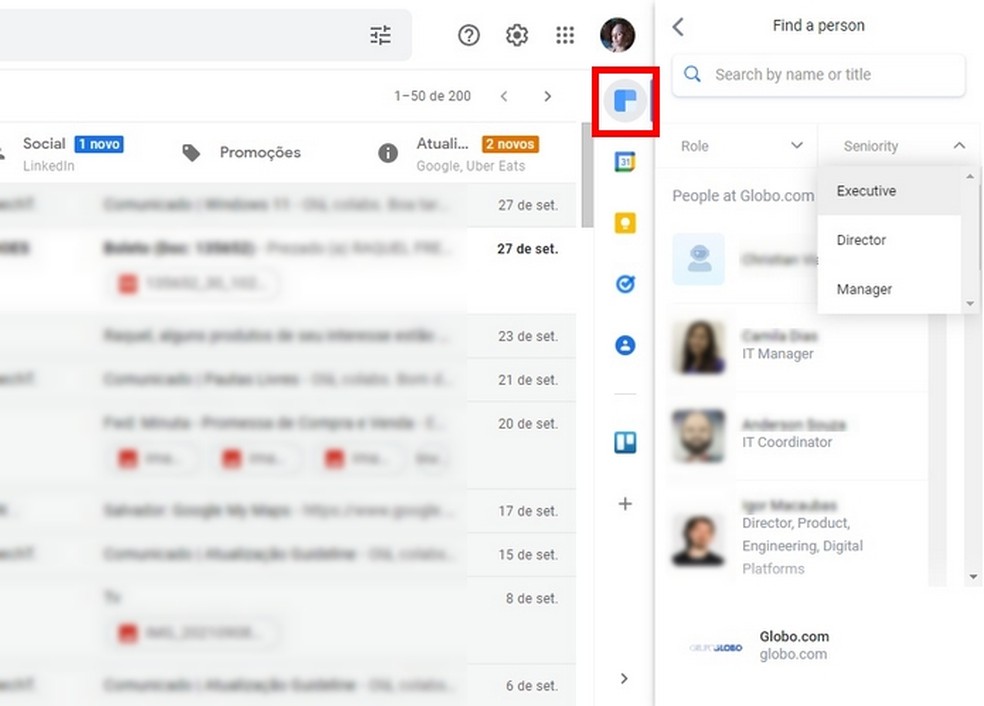Image resolution: width=984 pixels, height=706 pixels.
Task: Click the back arrow in Find a person
Action: click(678, 27)
